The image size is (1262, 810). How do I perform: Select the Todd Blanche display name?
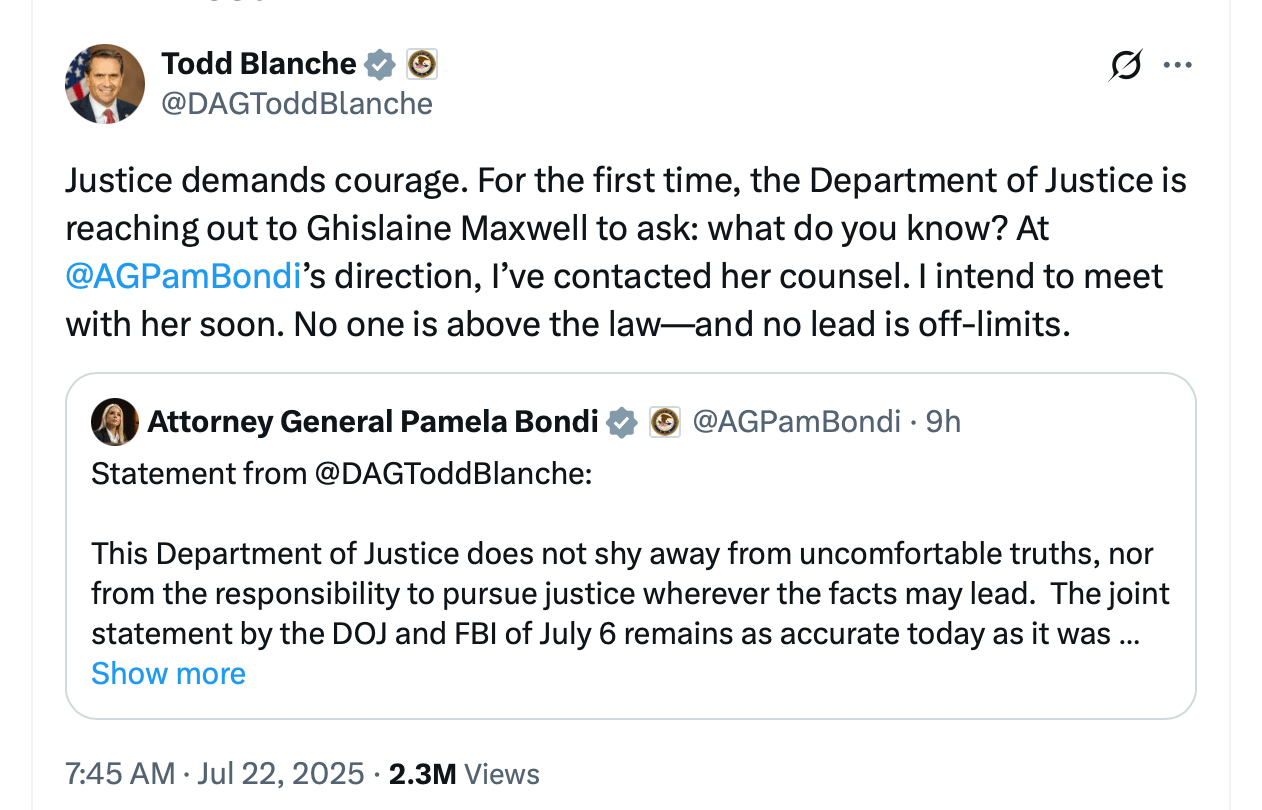258,63
